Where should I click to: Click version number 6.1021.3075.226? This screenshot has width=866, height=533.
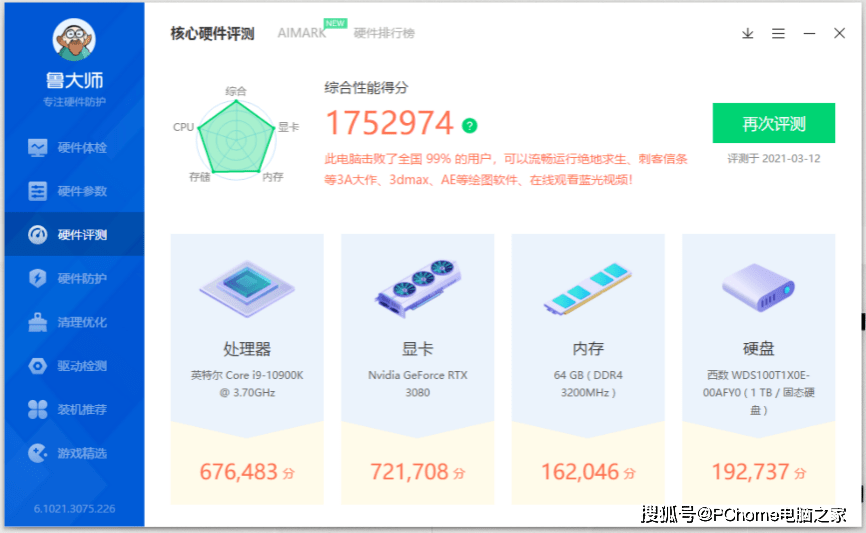coord(74,509)
